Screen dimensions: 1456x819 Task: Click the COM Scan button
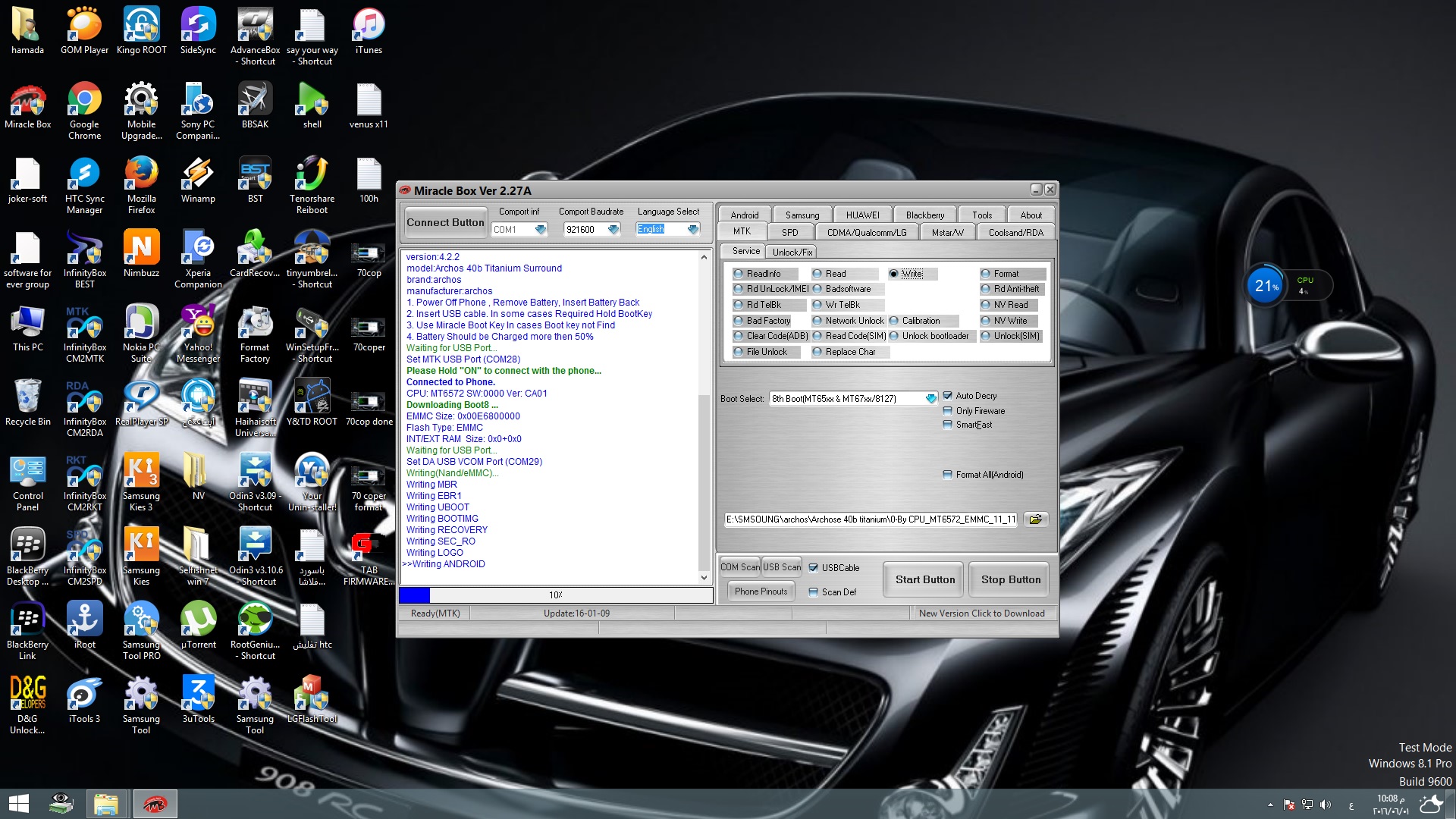pyautogui.click(x=739, y=567)
